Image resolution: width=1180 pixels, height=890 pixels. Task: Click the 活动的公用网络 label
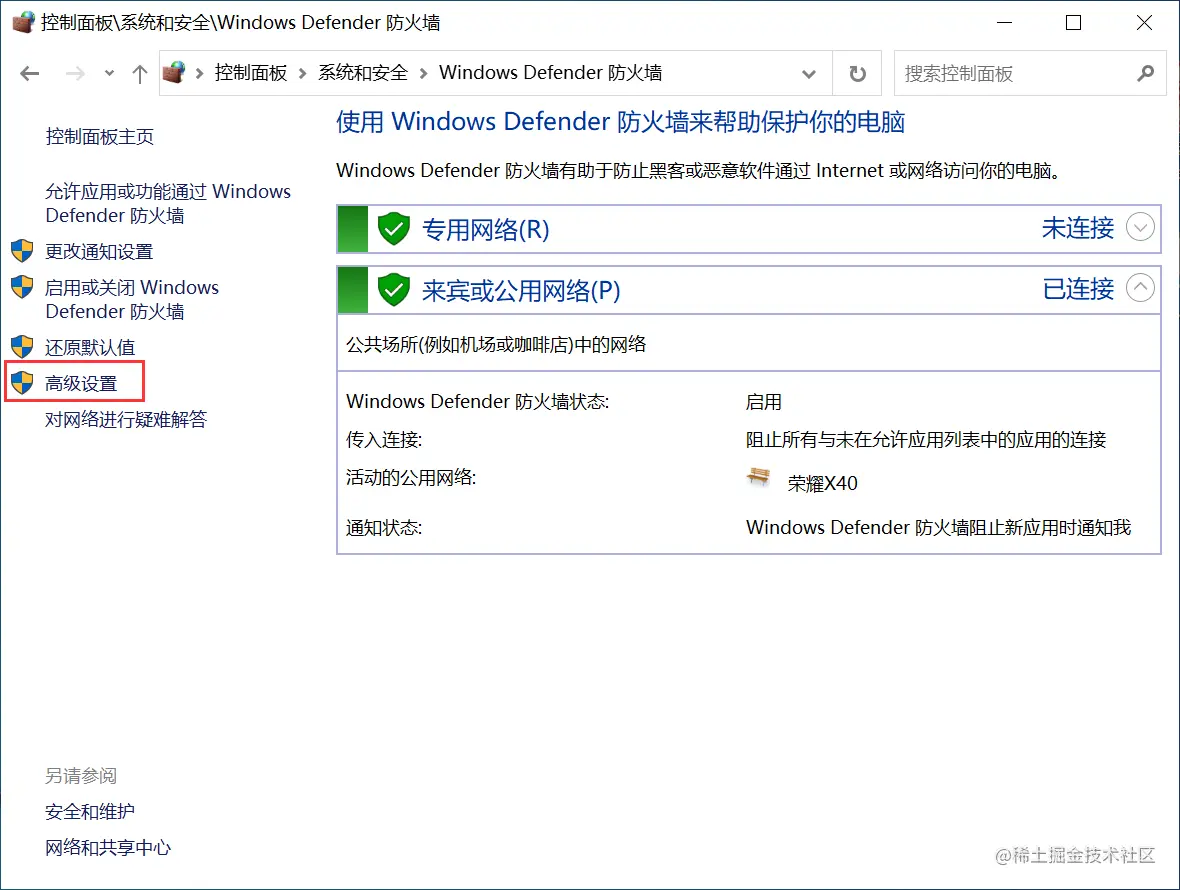411,478
